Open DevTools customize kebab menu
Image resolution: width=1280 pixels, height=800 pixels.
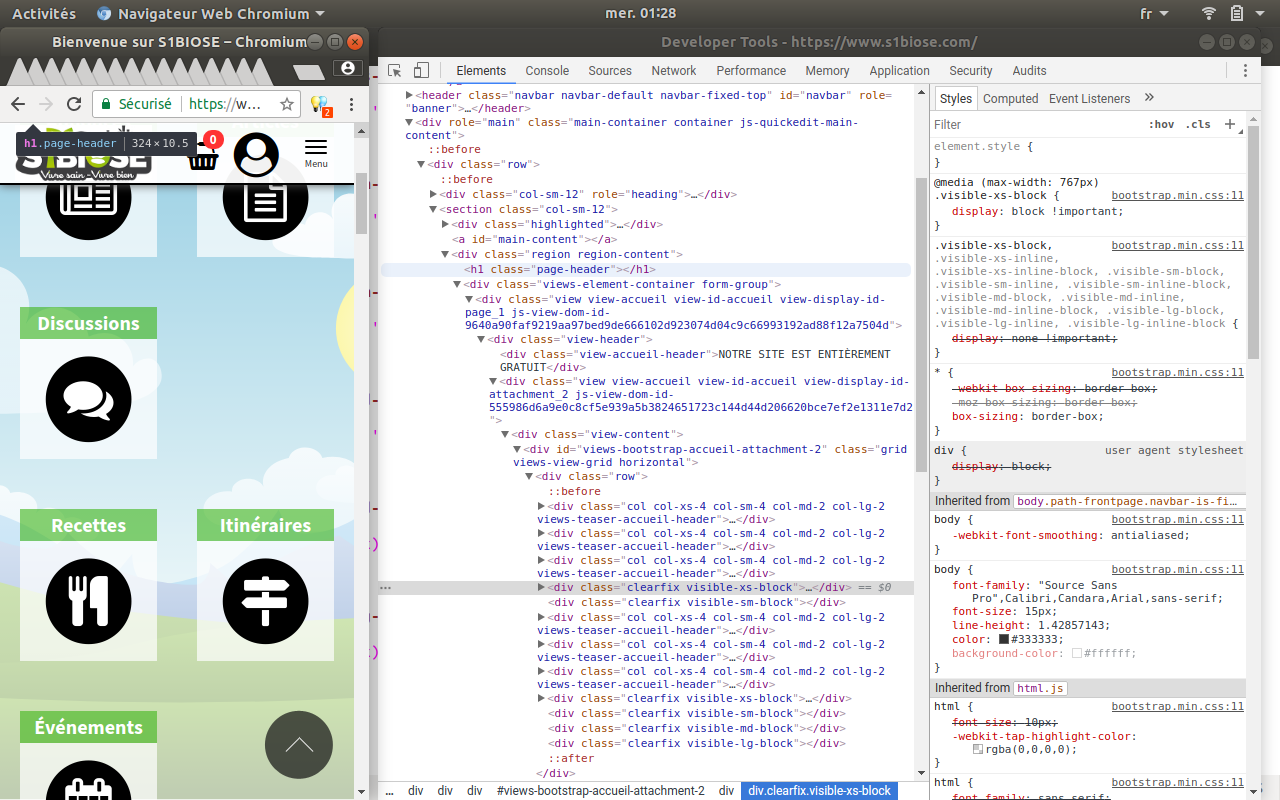point(1245,70)
